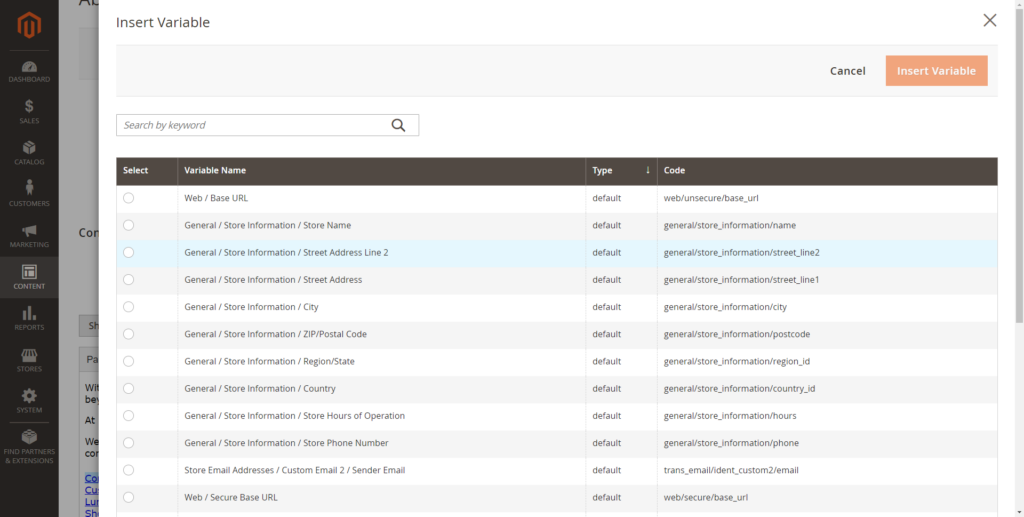Open Find Partners & Extensions
The height and width of the screenshot is (517, 1024).
pyautogui.click(x=29, y=447)
